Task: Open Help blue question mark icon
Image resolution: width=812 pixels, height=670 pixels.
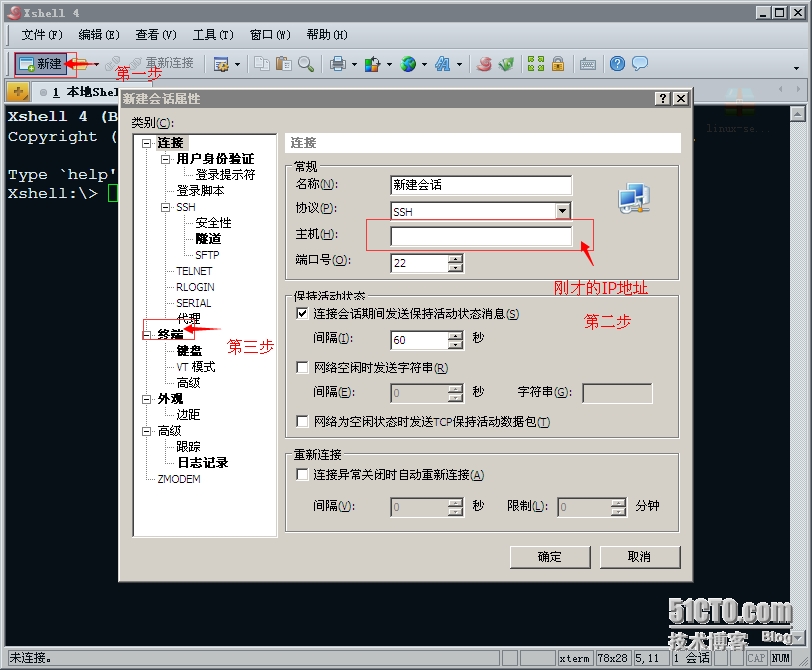Action: coord(617,64)
